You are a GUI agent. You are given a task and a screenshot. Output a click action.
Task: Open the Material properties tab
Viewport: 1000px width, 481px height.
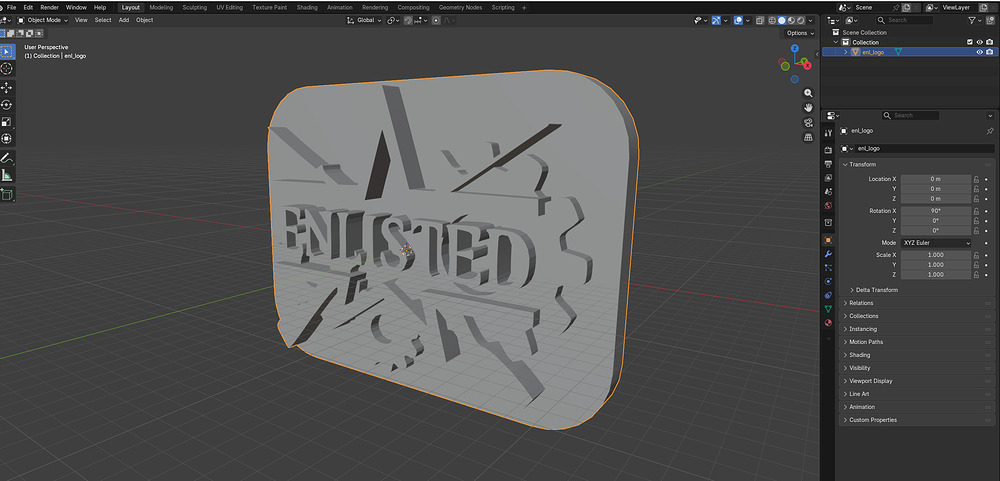click(x=828, y=323)
